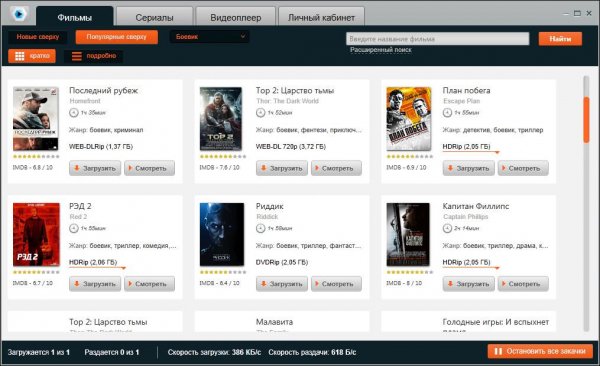Screen dimensions: 600x366
Task: Click Загрузить for Риддик
Action: point(282,284)
